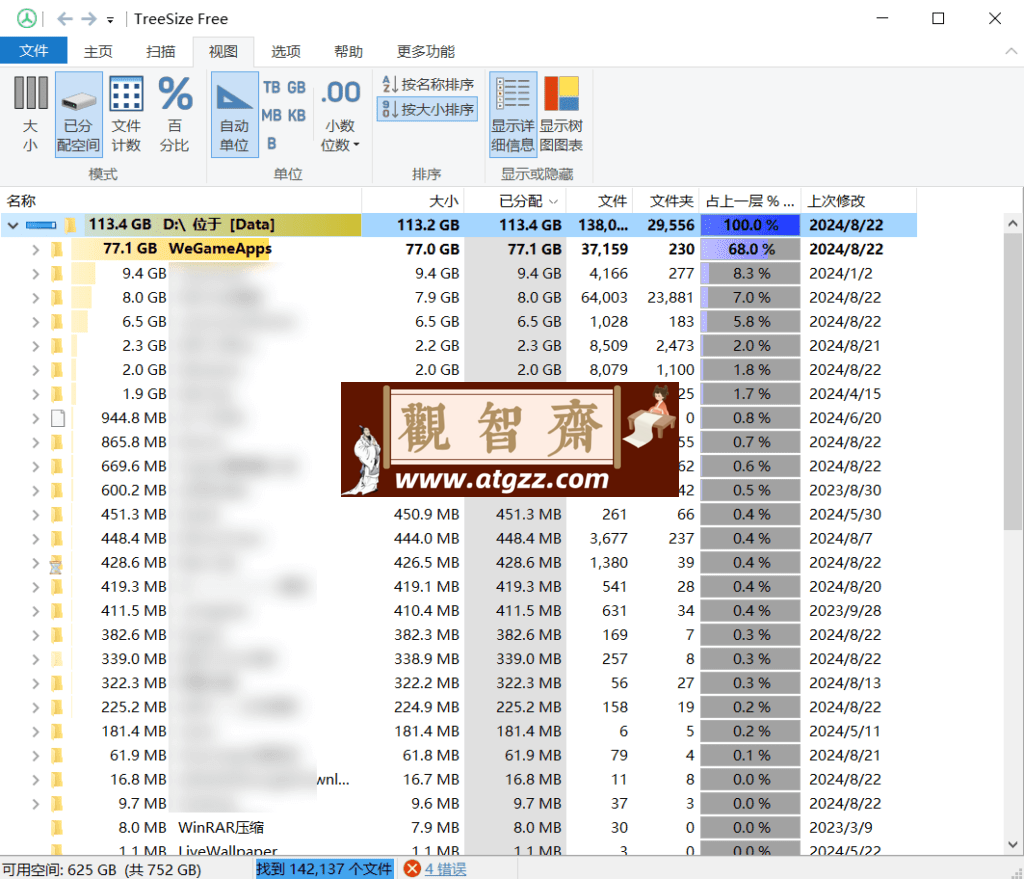This screenshot has height=879, width=1024.
Task: Select the 451.3 MB folder's yellow icon
Action: tap(57, 515)
